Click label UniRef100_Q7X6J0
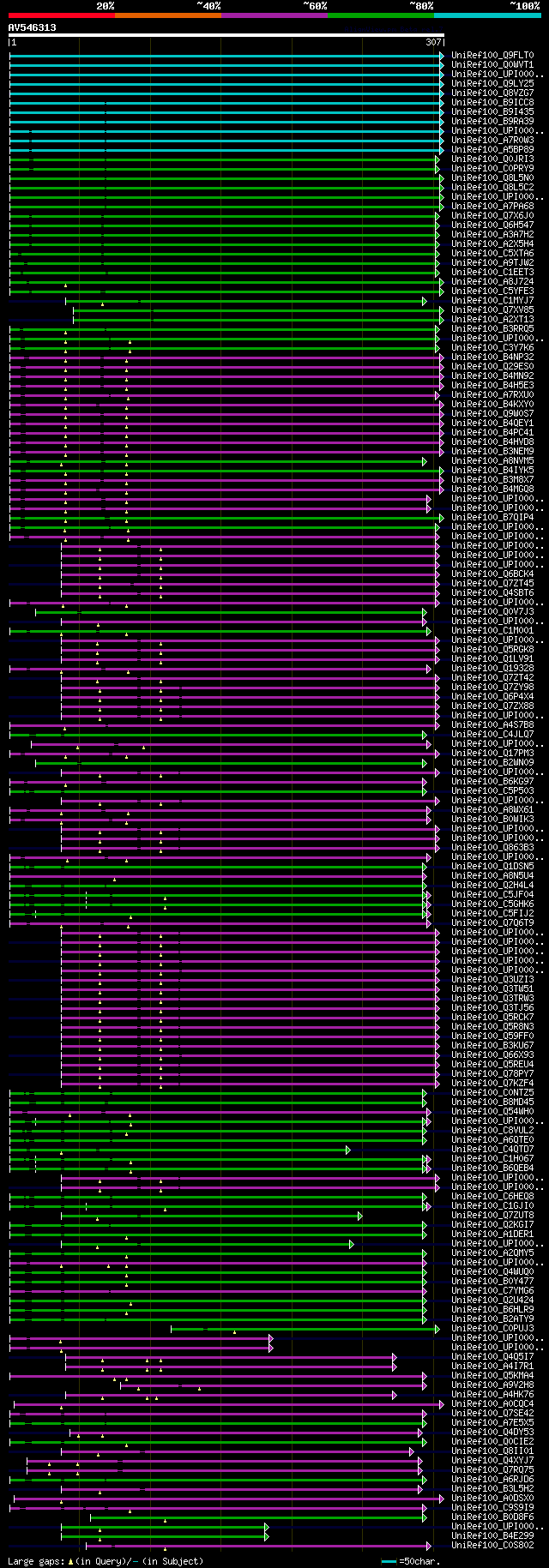Screen dimensions: 549x1568 pos(492,216)
